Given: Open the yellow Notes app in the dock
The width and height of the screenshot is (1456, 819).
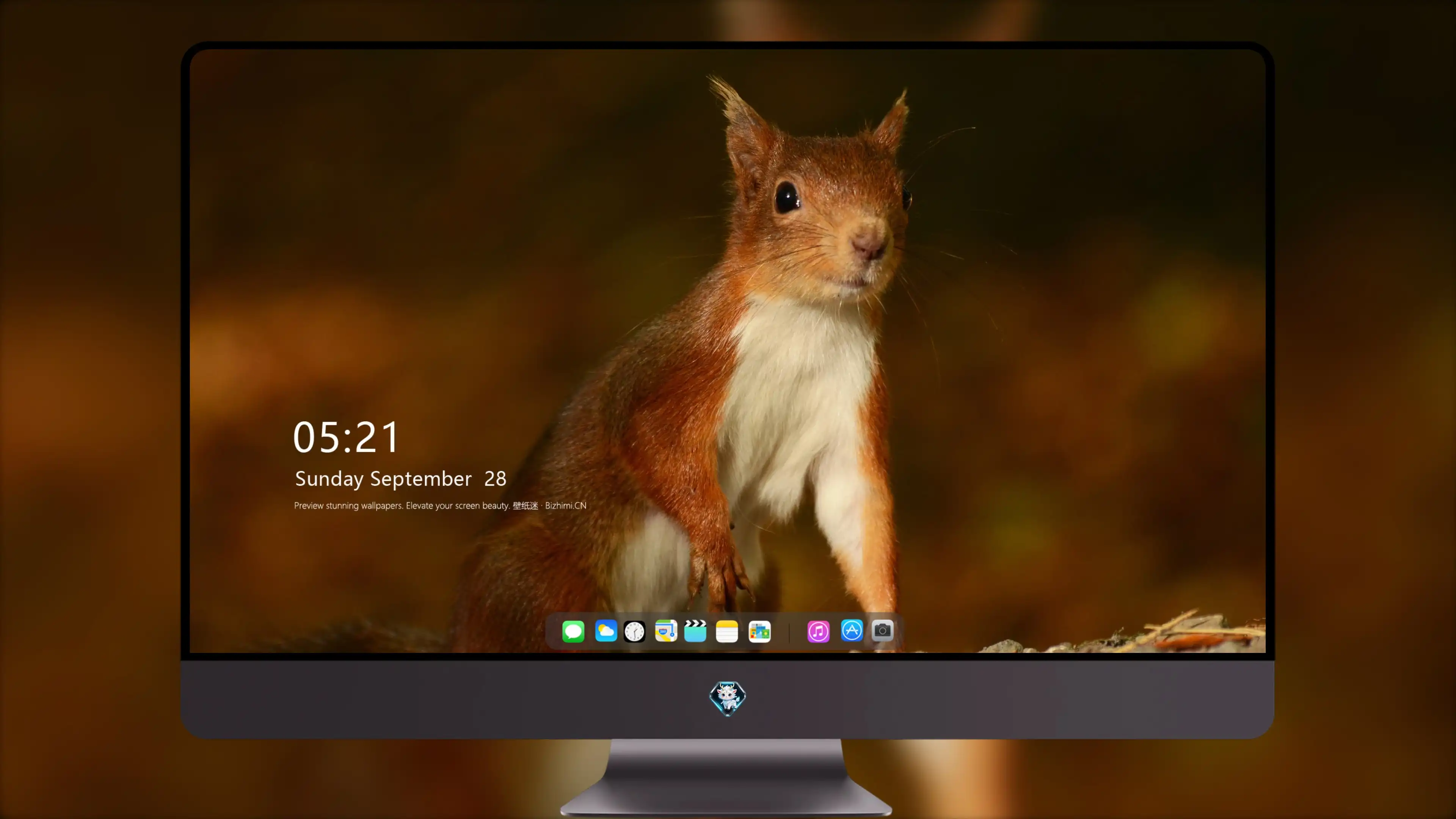Looking at the screenshot, I should (x=727, y=631).
